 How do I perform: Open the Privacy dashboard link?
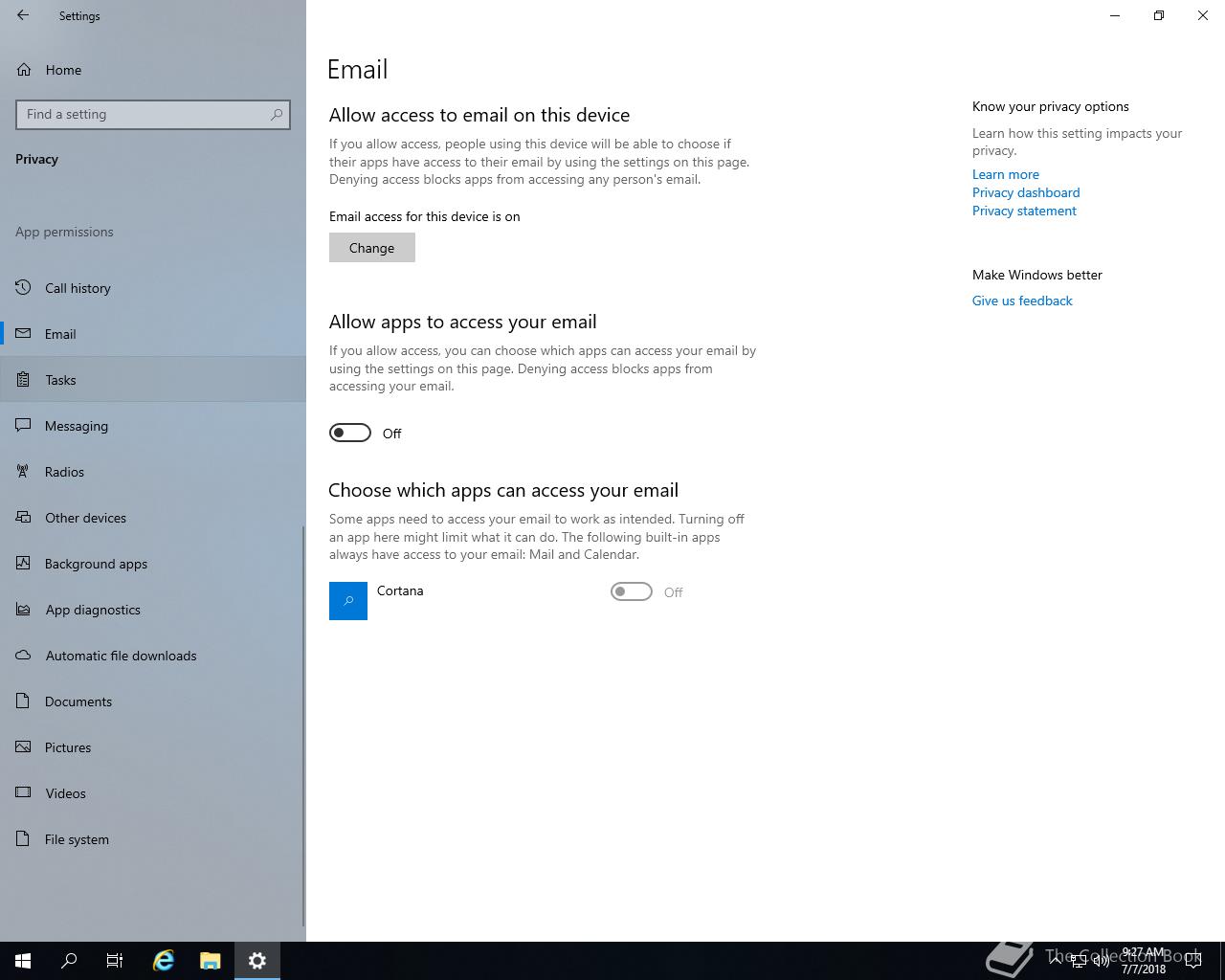point(1026,192)
